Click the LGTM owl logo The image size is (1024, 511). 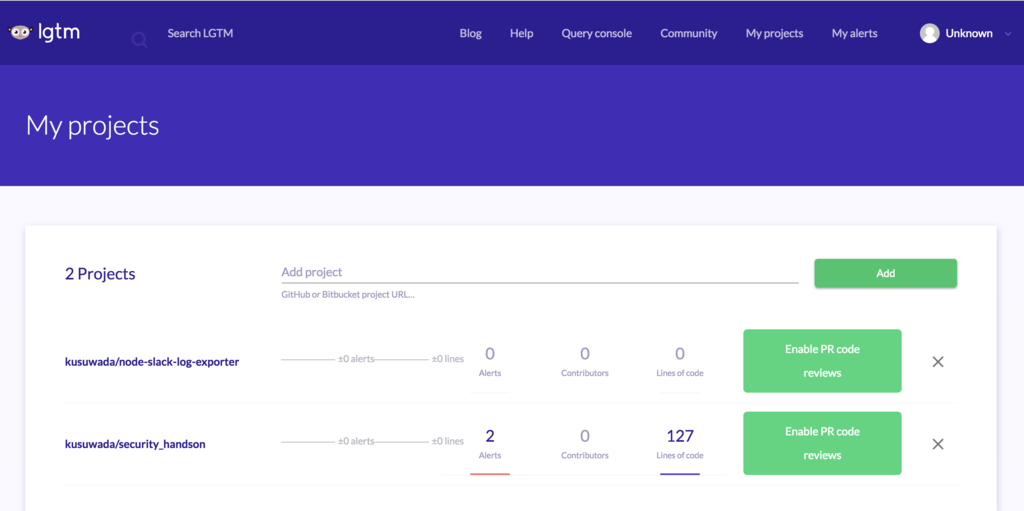pyautogui.click(x=44, y=33)
